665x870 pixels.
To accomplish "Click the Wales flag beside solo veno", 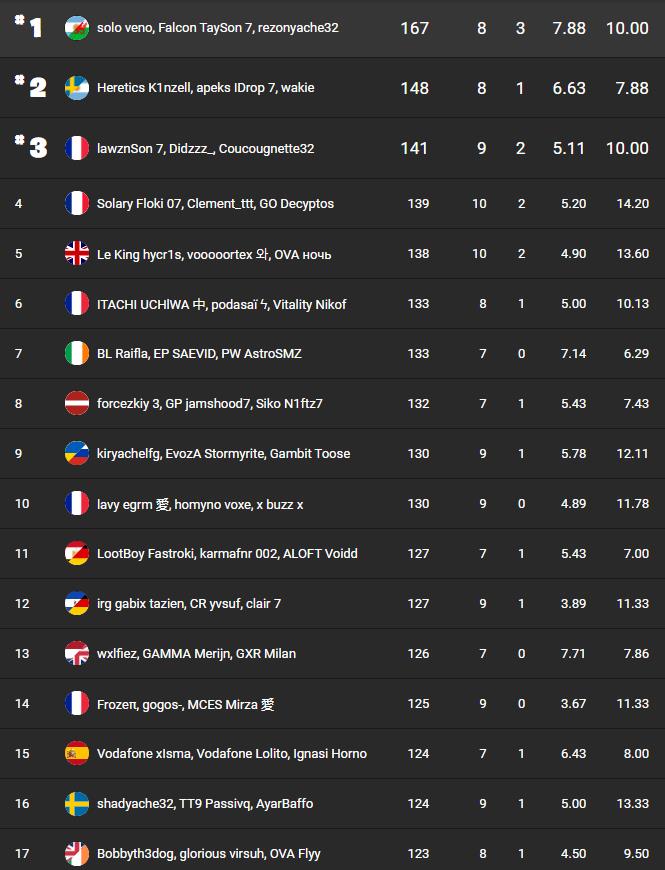I will click(x=77, y=28).
